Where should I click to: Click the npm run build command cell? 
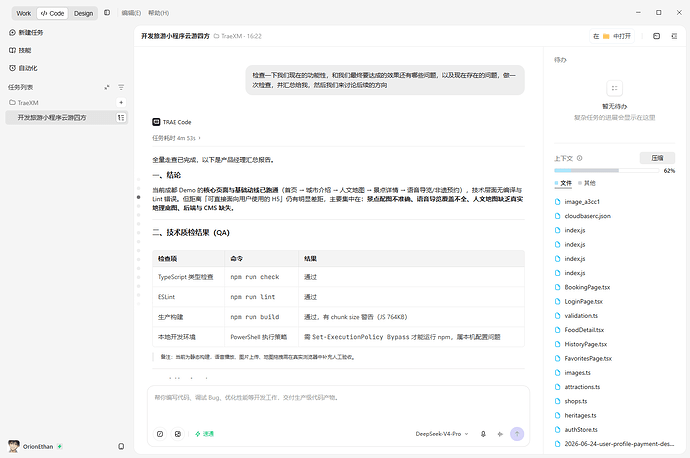261,317
